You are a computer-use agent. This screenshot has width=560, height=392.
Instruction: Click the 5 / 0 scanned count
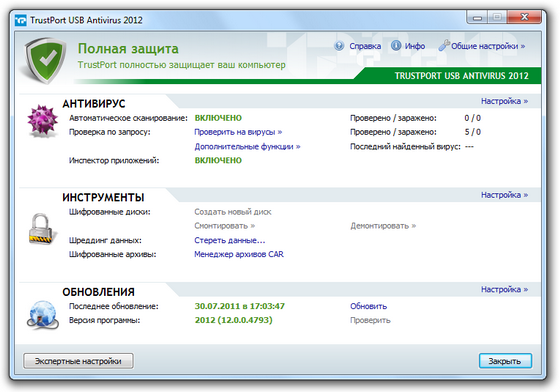[x=472, y=132]
